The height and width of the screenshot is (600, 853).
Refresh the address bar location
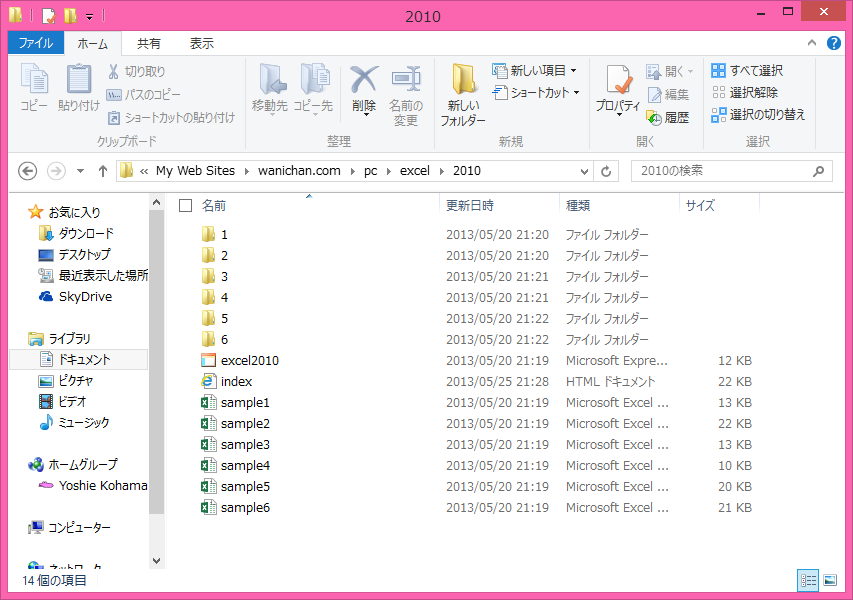click(606, 171)
